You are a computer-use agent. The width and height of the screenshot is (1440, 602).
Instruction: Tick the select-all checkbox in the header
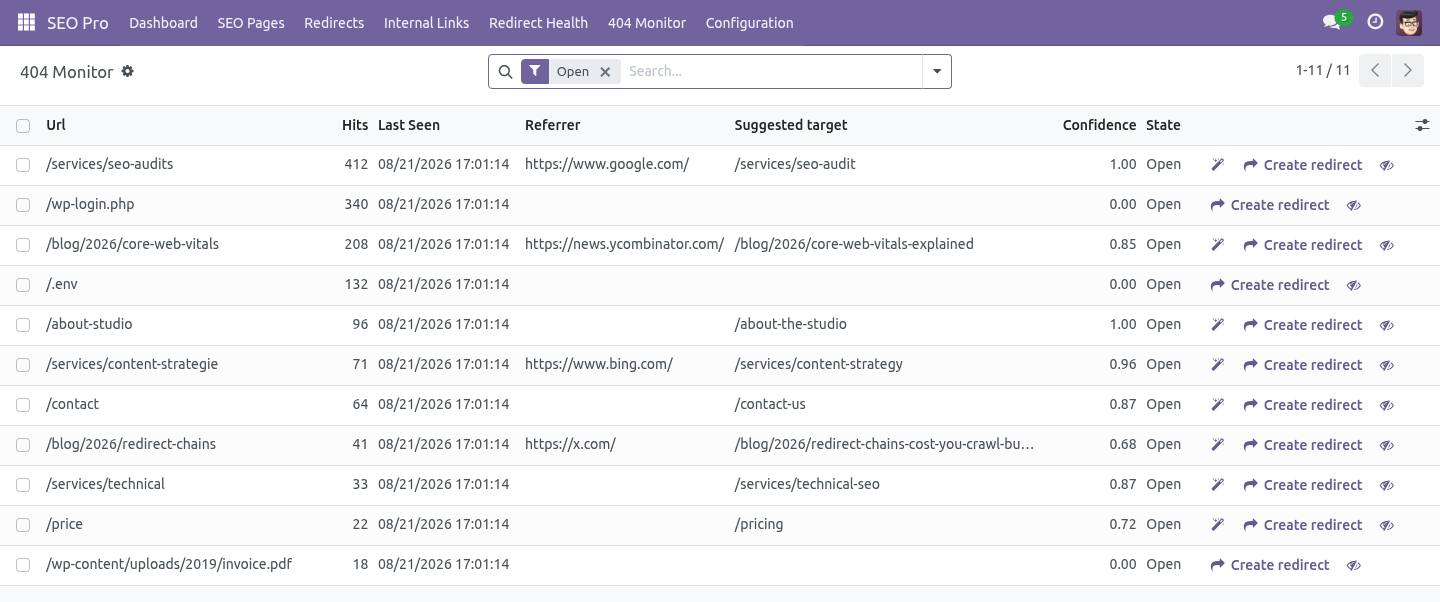(23, 126)
